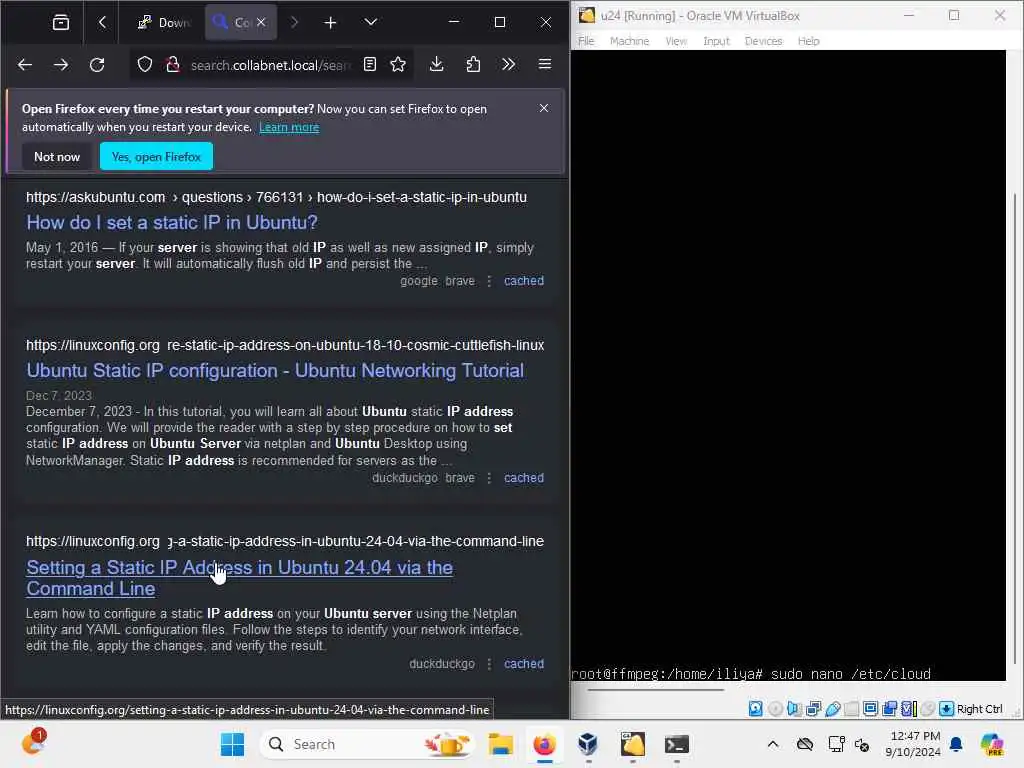
Task: Click VirtualBox shared folders indicator
Action: pyautogui.click(x=852, y=709)
